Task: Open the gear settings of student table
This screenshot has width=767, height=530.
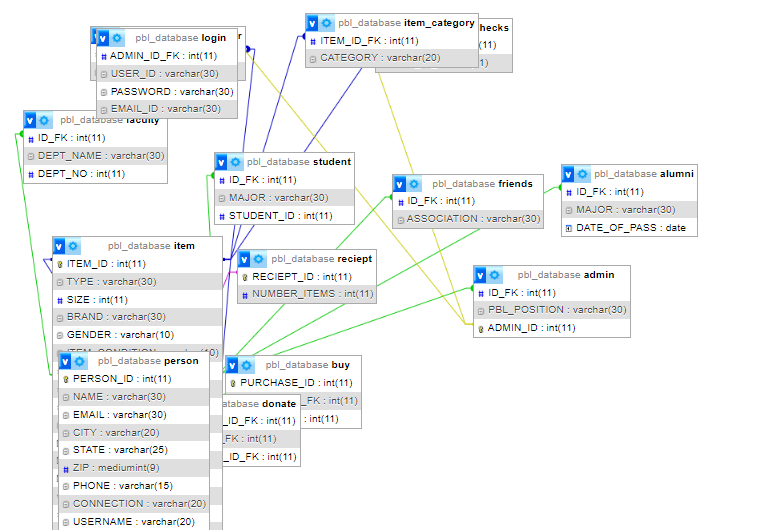Action: click(x=235, y=162)
